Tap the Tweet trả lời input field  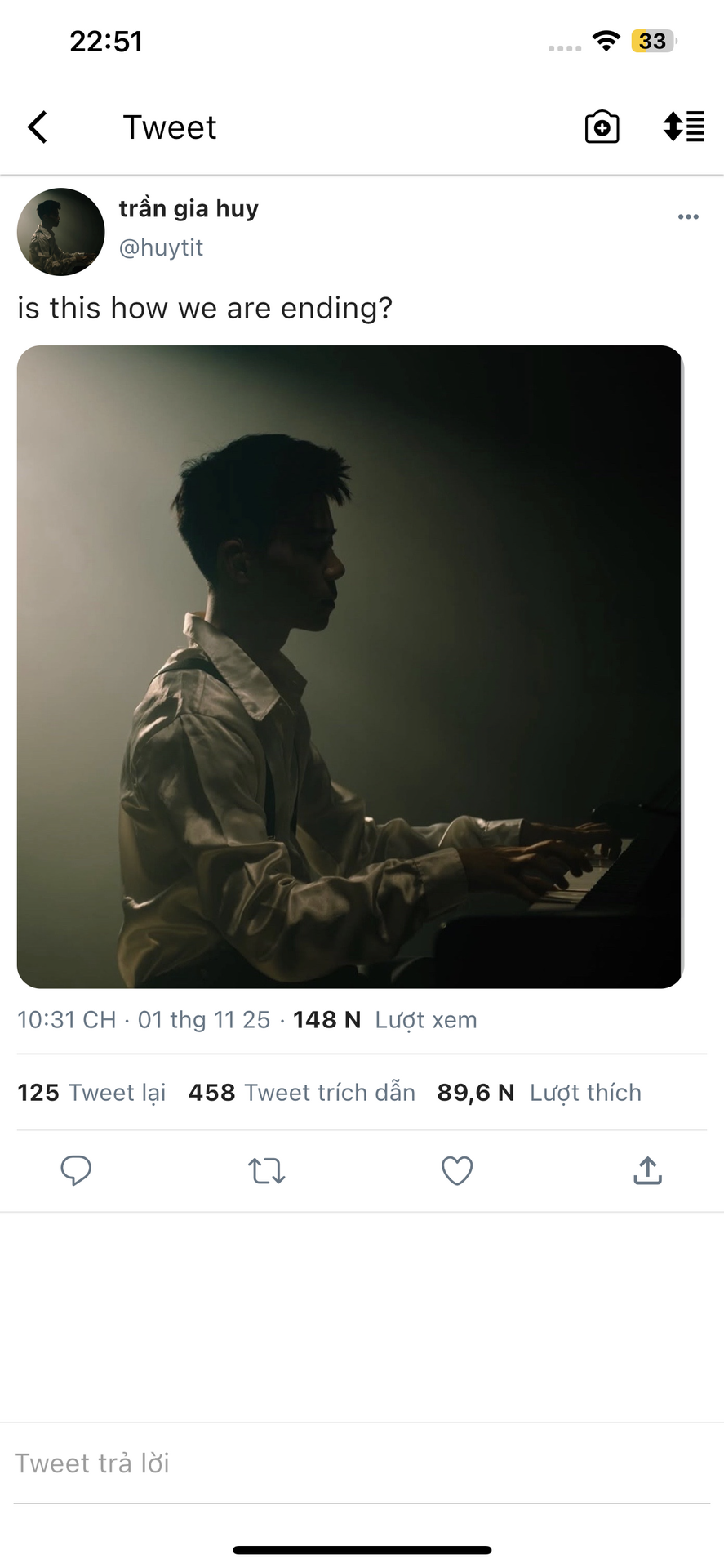pos(359,1463)
